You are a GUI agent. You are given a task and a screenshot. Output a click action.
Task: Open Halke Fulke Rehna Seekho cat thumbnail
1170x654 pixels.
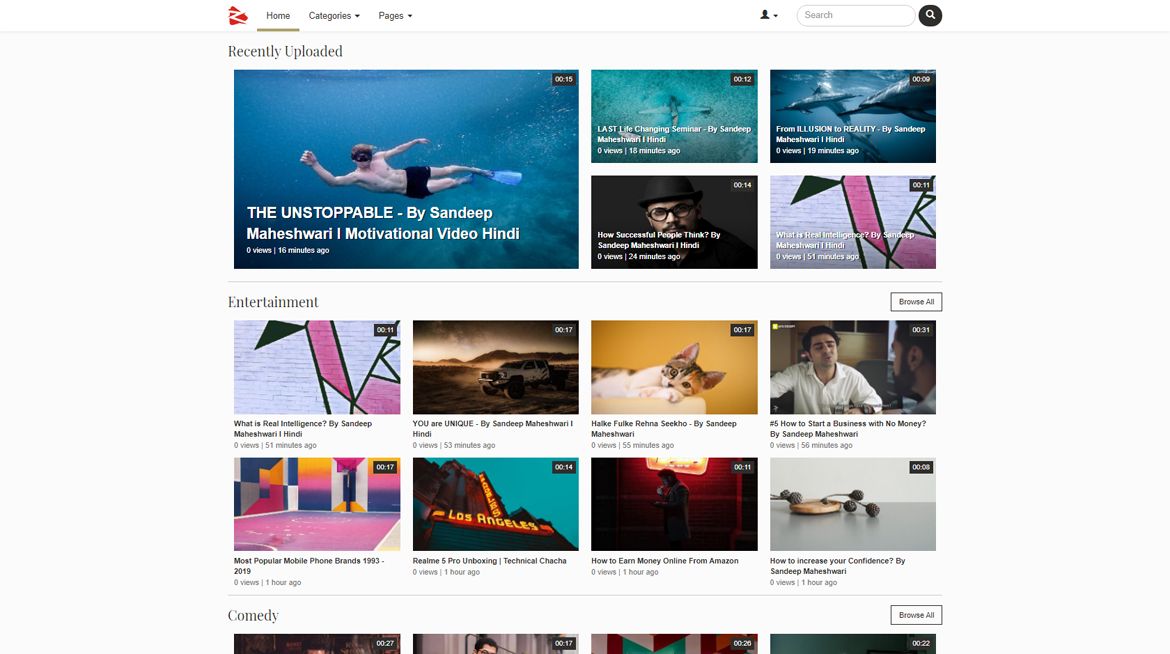pos(674,367)
